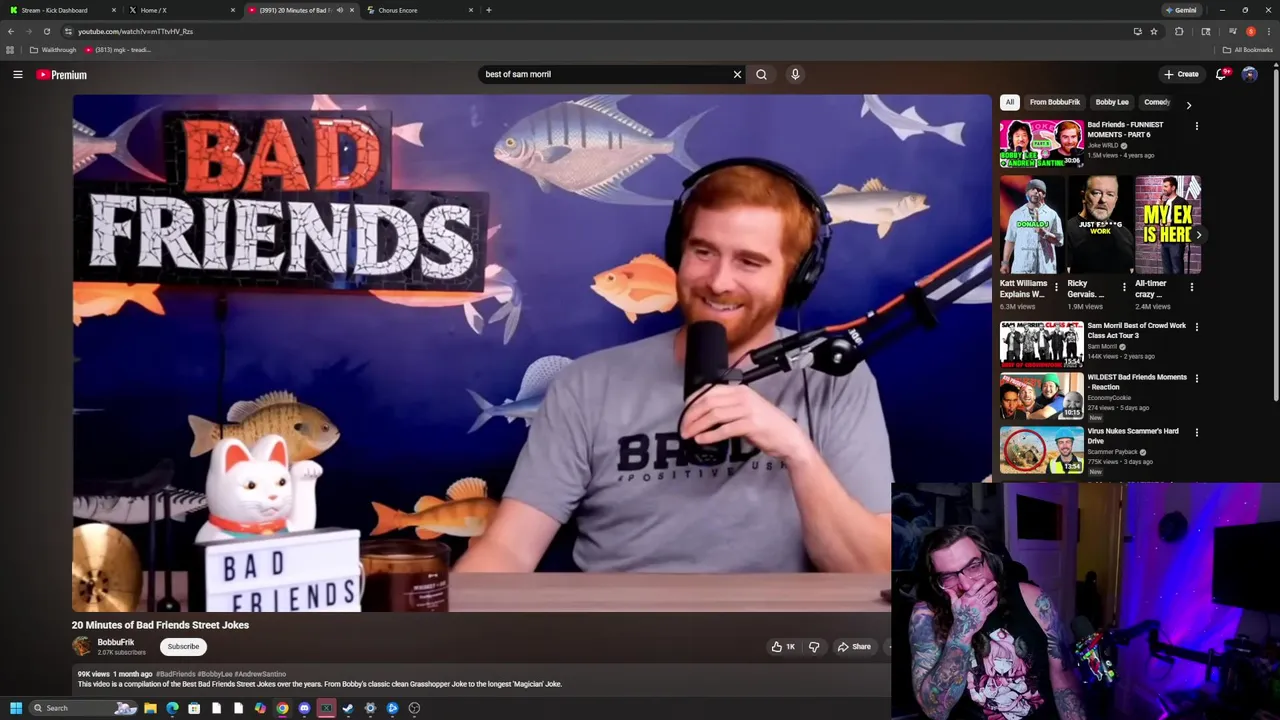Open the All Bookmarks folder
This screenshot has height=720, width=1280.
1247,50
